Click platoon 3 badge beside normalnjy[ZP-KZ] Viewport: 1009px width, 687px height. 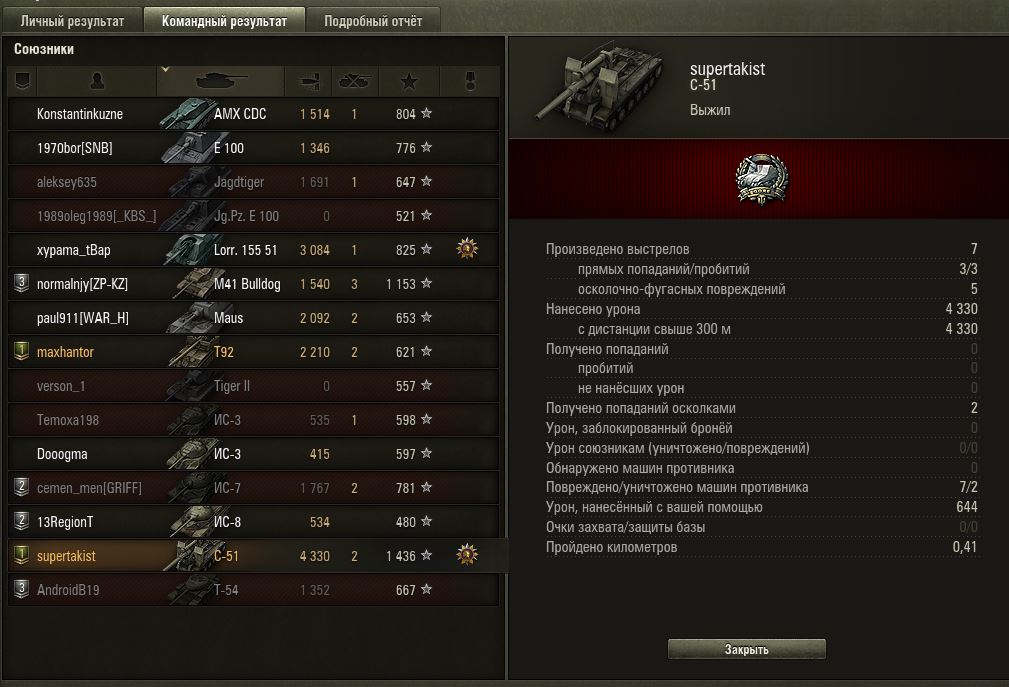(x=21, y=283)
